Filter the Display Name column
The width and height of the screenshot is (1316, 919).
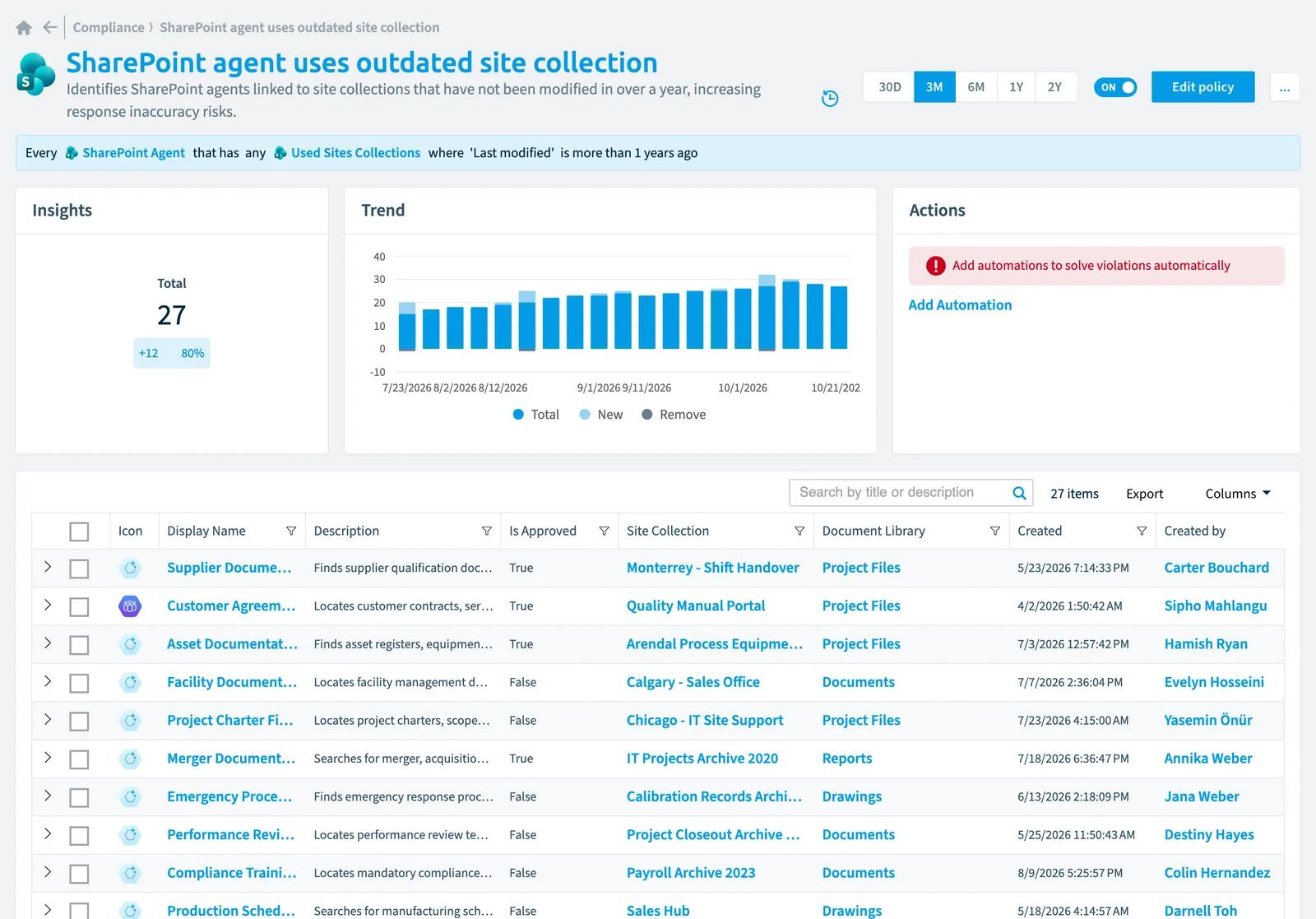[291, 531]
